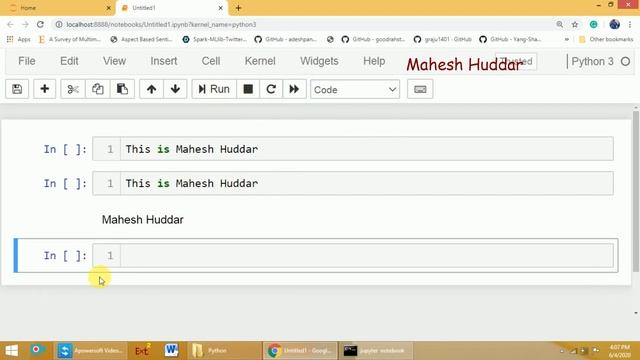The height and width of the screenshot is (360, 640).
Task: Go back in browser history
Action: click(10, 24)
